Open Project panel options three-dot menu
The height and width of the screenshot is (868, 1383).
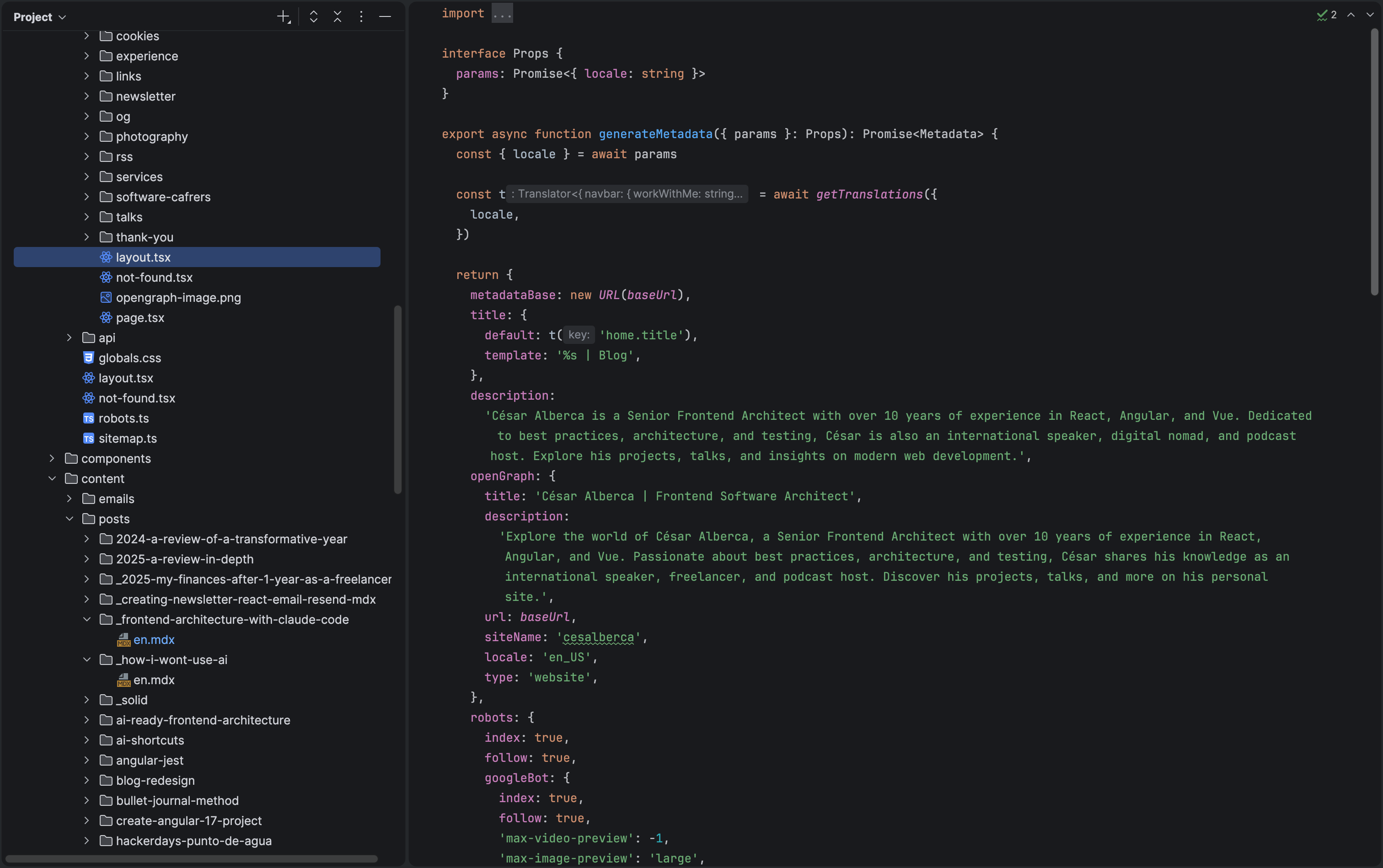[361, 16]
